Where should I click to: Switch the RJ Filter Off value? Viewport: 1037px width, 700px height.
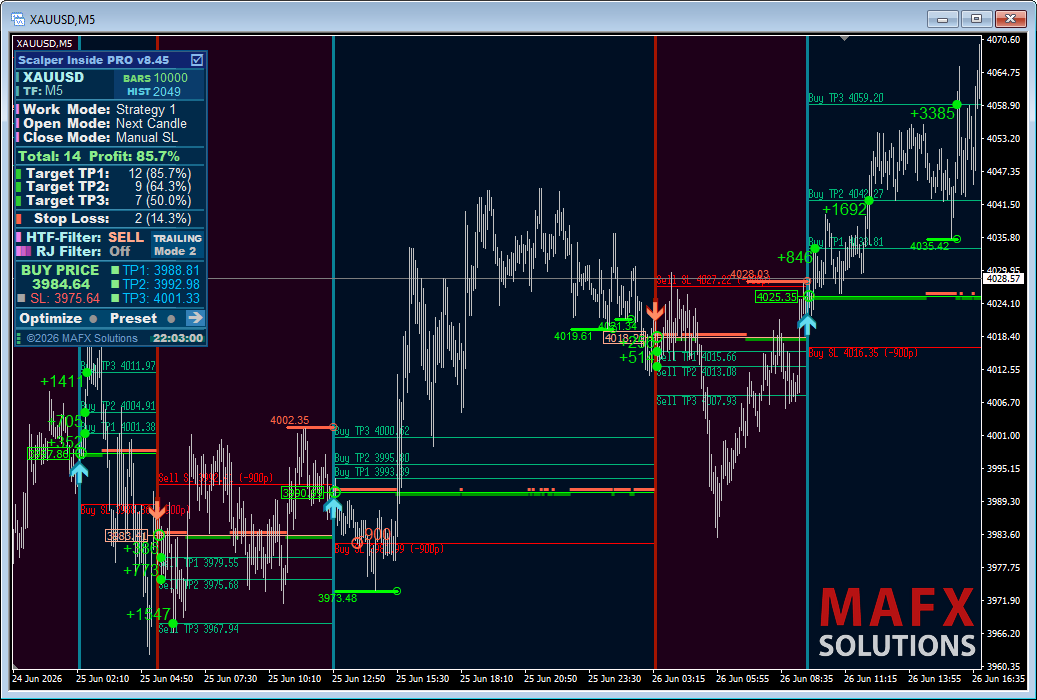pos(120,251)
